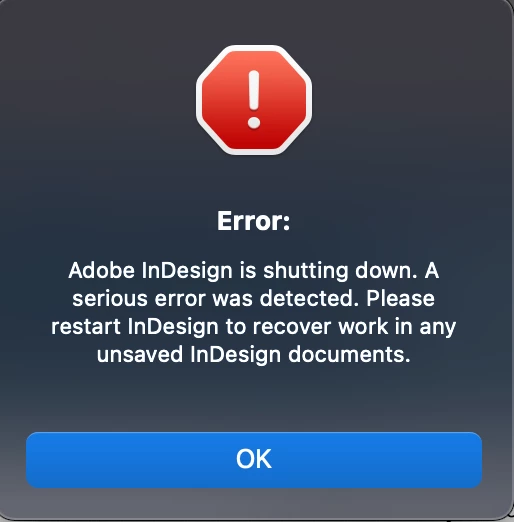The image size is (514, 522).
Task: Select the bold "Error:" heading
Action: point(254,221)
